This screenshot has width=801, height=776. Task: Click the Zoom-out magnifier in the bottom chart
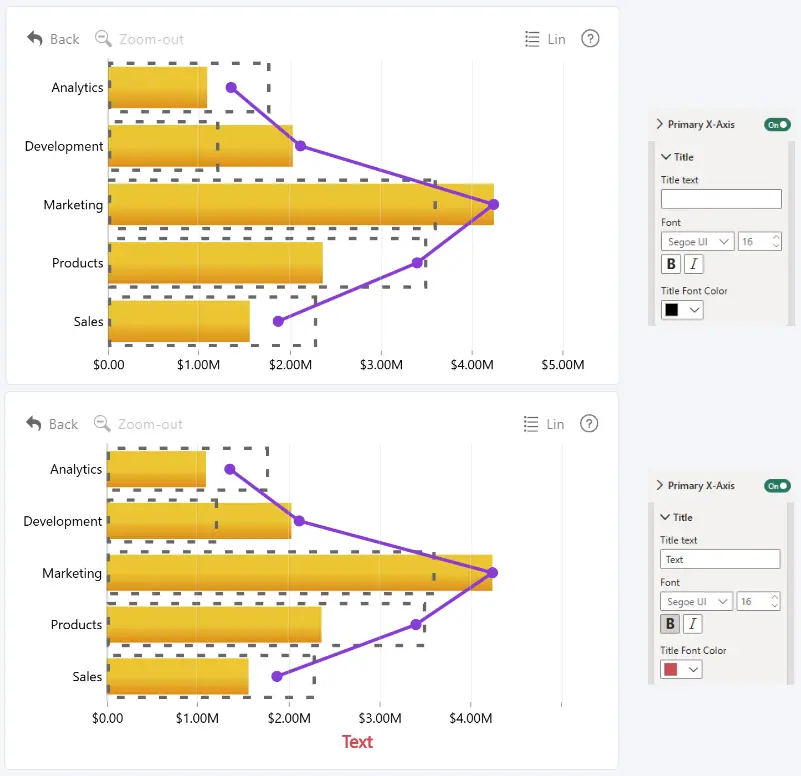pyautogui.click(x=102, y=424)
